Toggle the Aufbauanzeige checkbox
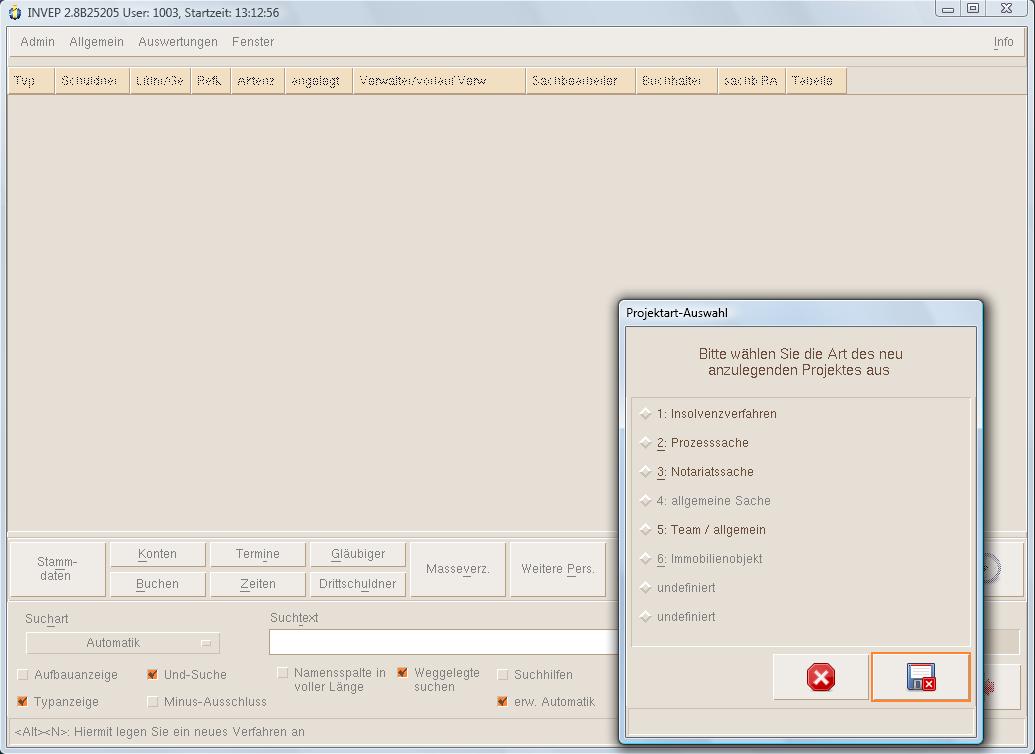The image size is (1035, 754). click(22, 675)
